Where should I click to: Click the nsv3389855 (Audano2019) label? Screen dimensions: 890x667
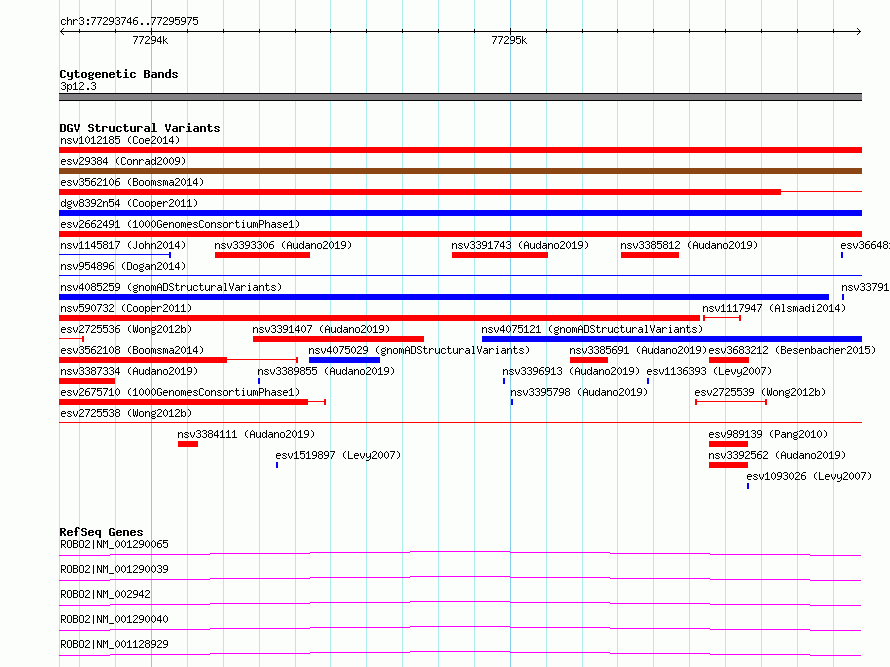(326, 371)
